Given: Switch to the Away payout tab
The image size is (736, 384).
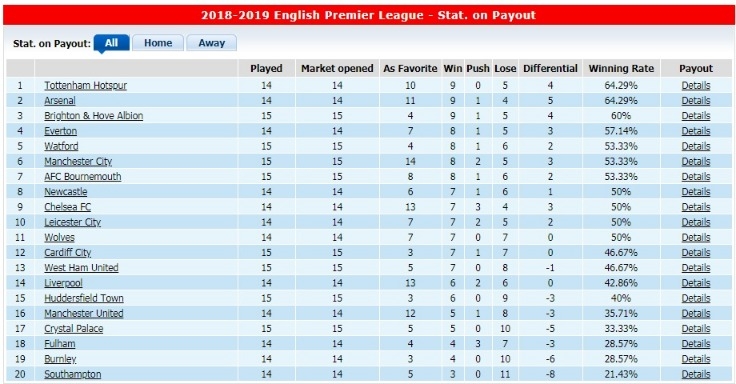Looking at the screenshot, I should pyautogui.click(x=211, y=43).
